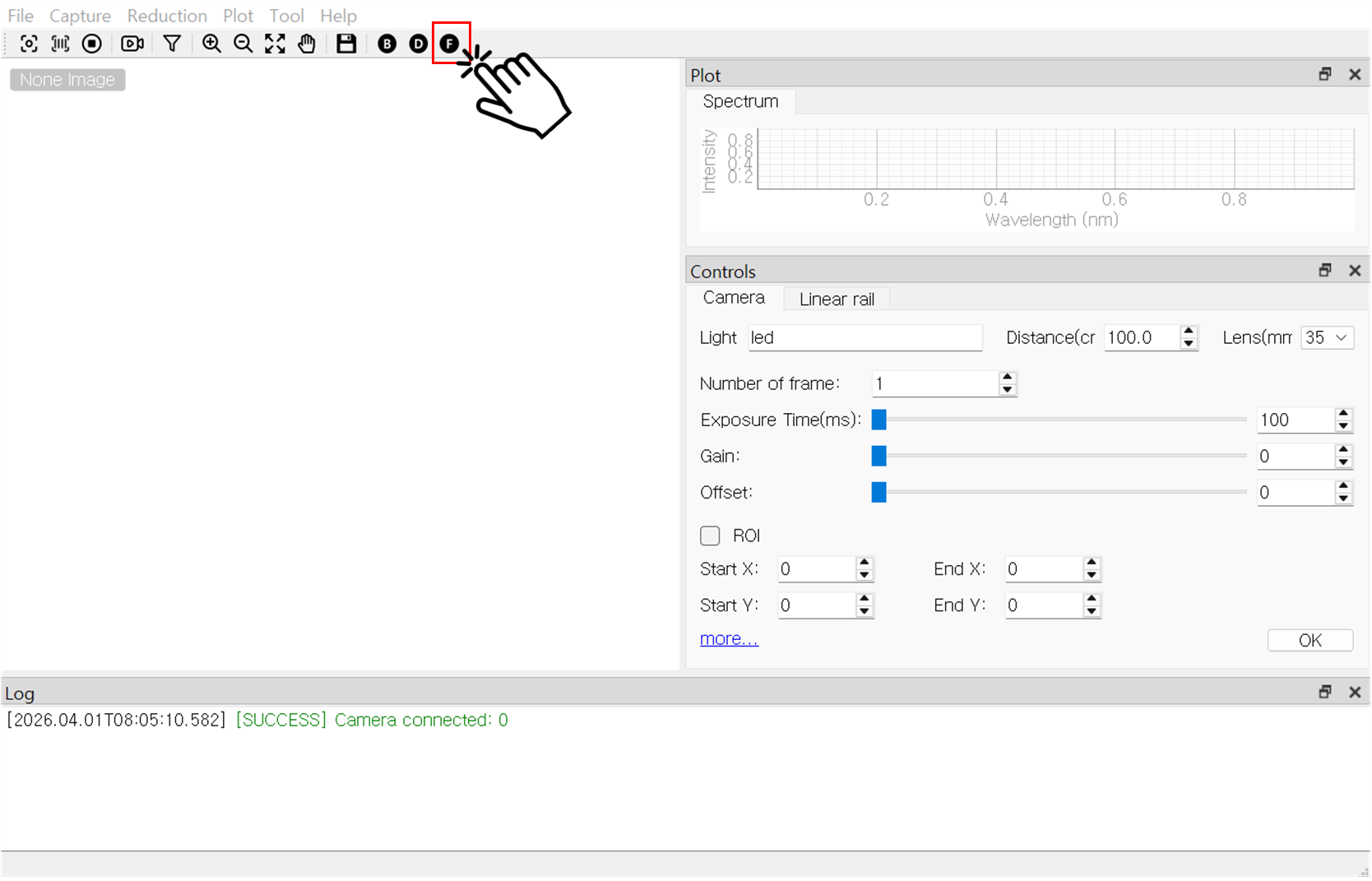This screenshot has height=881, width=1372.
Task: Select the Camera tab
Action: point(734,298)
